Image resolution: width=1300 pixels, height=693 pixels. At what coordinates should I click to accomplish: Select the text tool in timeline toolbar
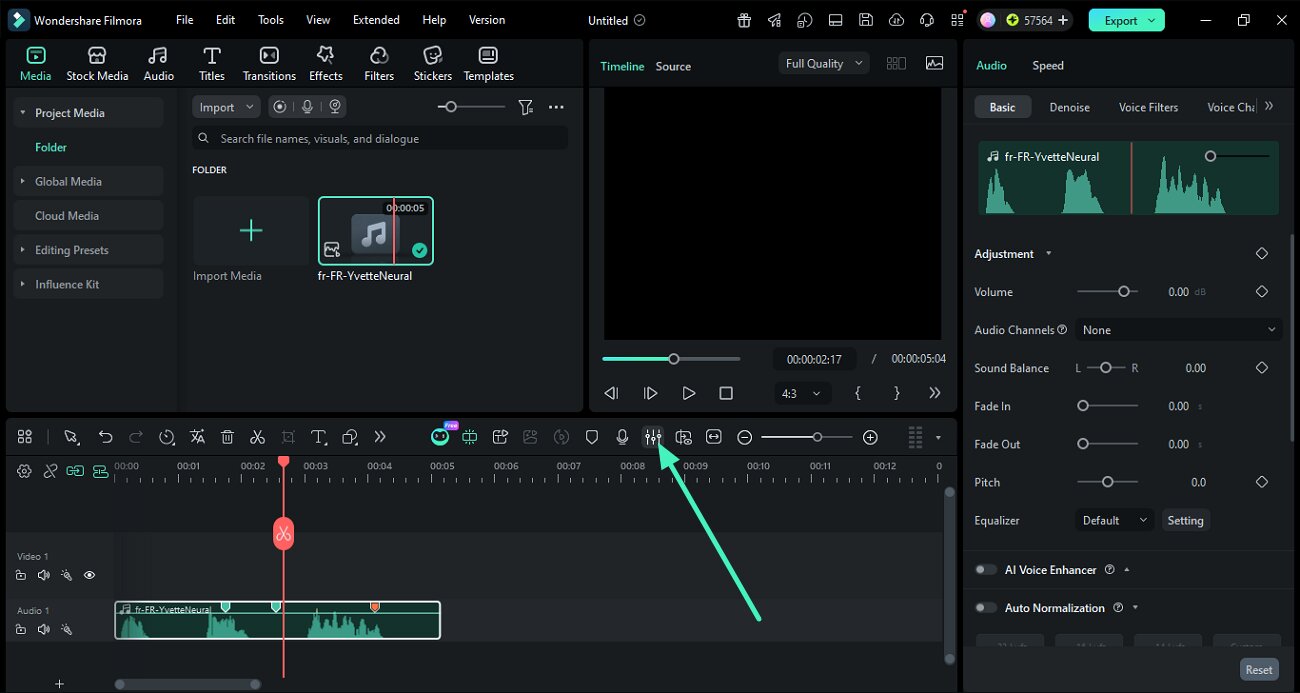pos(319,437)
